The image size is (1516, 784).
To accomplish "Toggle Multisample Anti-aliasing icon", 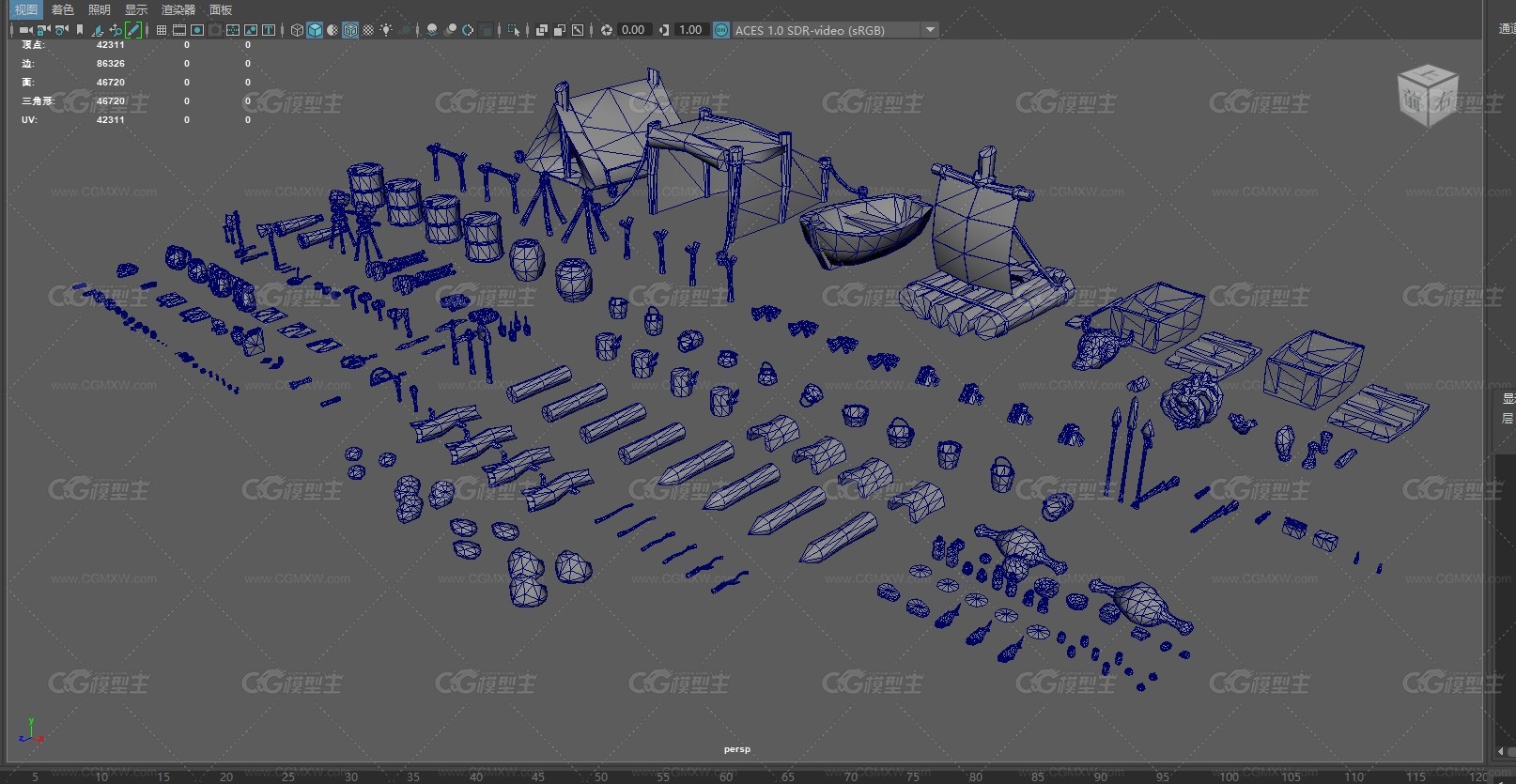I will pyautogui.click(x=468, y=30).
